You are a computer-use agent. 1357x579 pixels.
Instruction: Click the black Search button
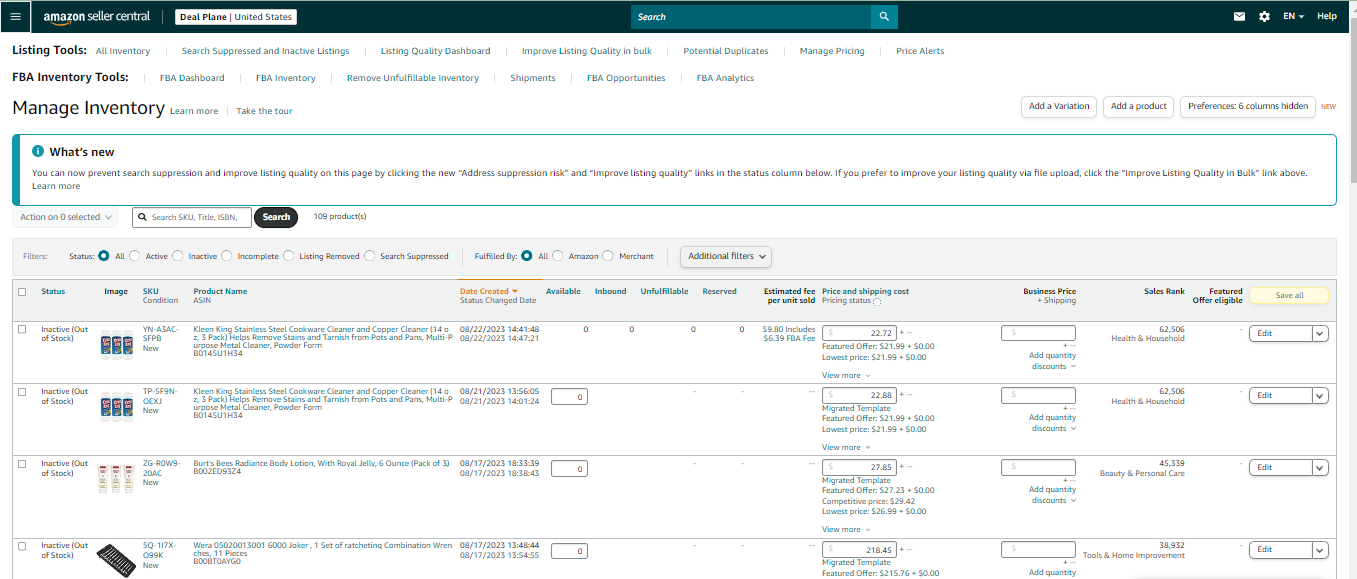click(x=276, y=217)
